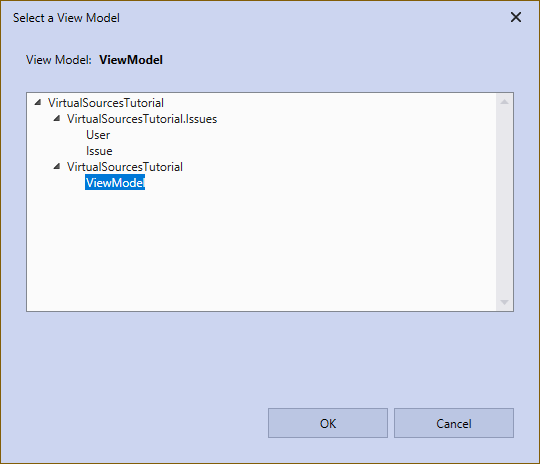
Task: Select the root VirtualSourcesTutorial node
Action: point(105,103)
